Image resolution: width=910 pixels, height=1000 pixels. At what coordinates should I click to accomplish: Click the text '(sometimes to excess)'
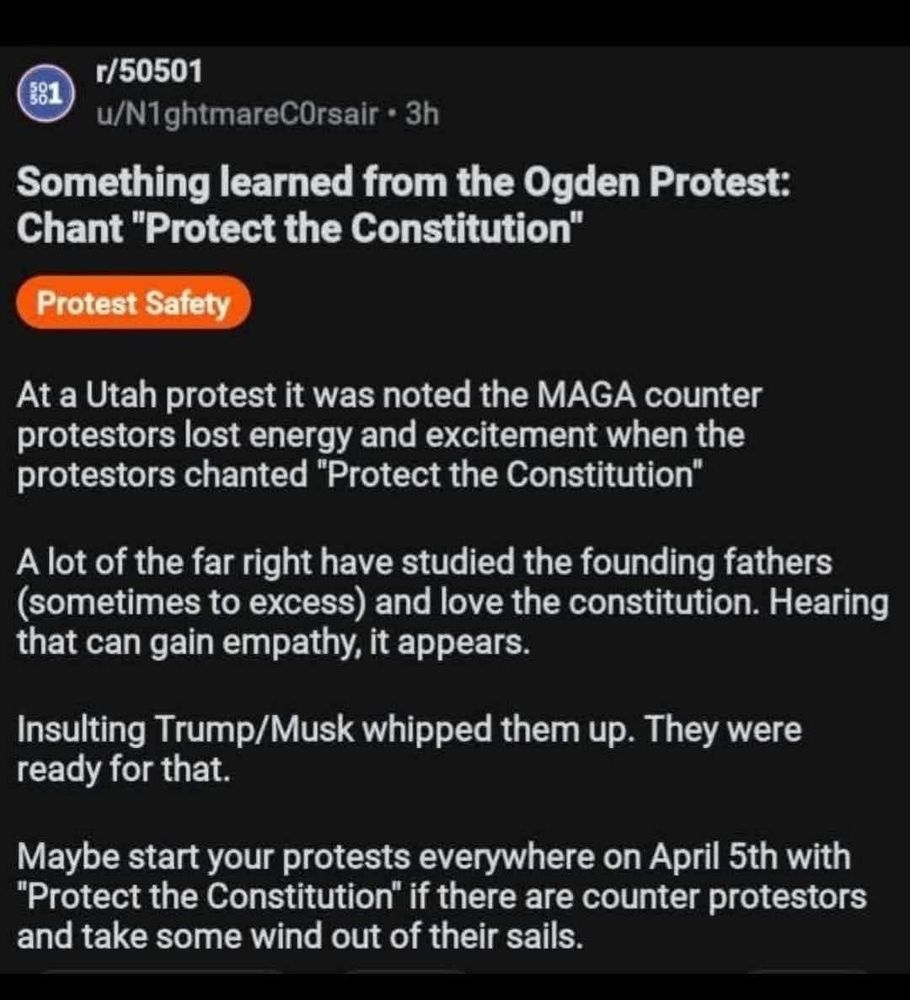191,603
